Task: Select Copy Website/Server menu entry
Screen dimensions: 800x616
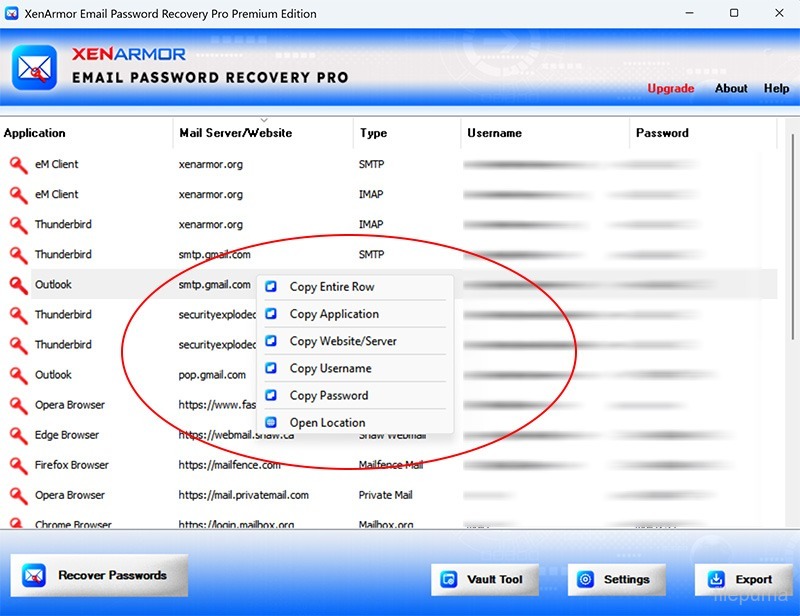Action: coord(343,341)
